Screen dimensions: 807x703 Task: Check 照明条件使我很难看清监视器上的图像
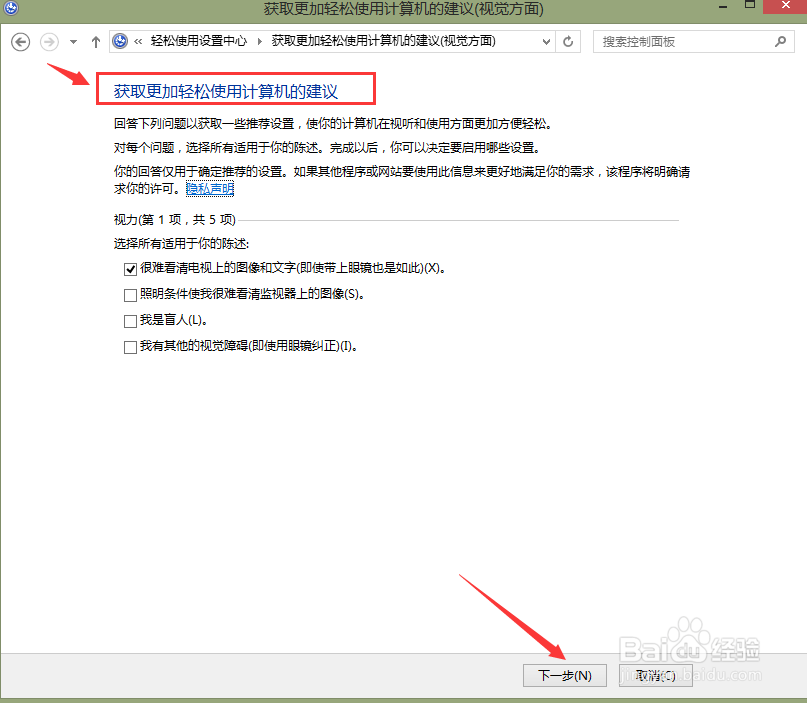(x=130, y=294)
